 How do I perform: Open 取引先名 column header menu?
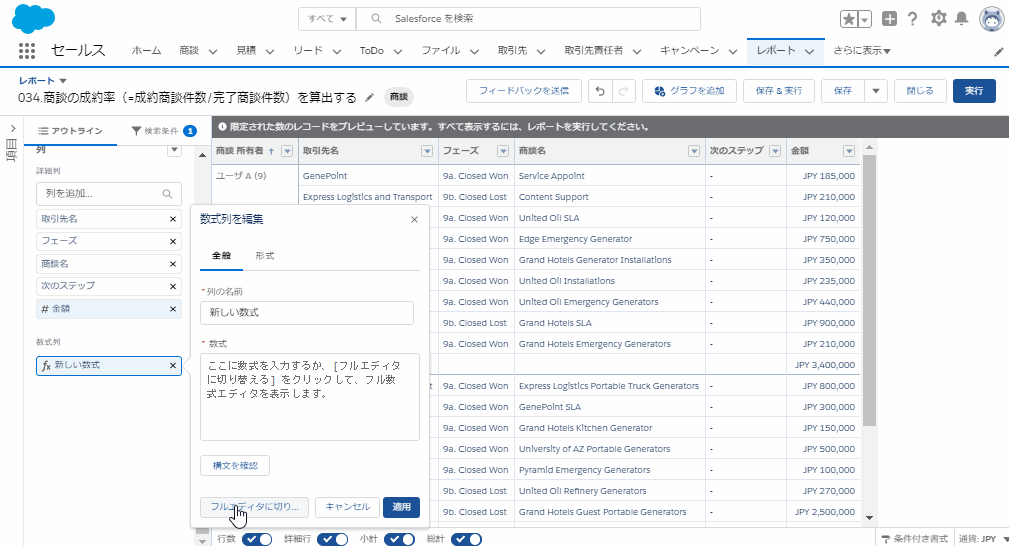tap(427, 151)
